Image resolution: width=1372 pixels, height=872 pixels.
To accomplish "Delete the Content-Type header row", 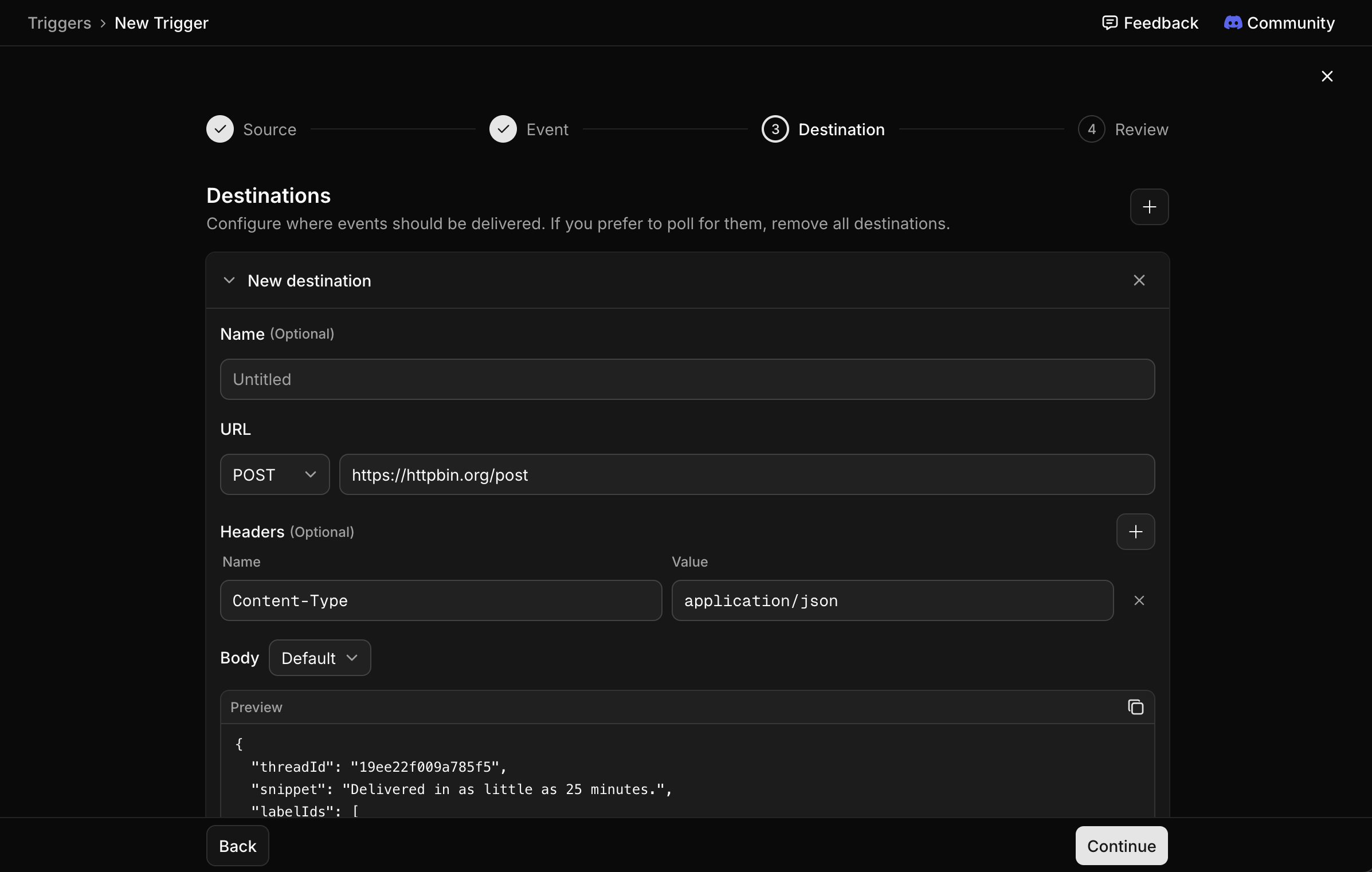I will tap(1139, 600).
